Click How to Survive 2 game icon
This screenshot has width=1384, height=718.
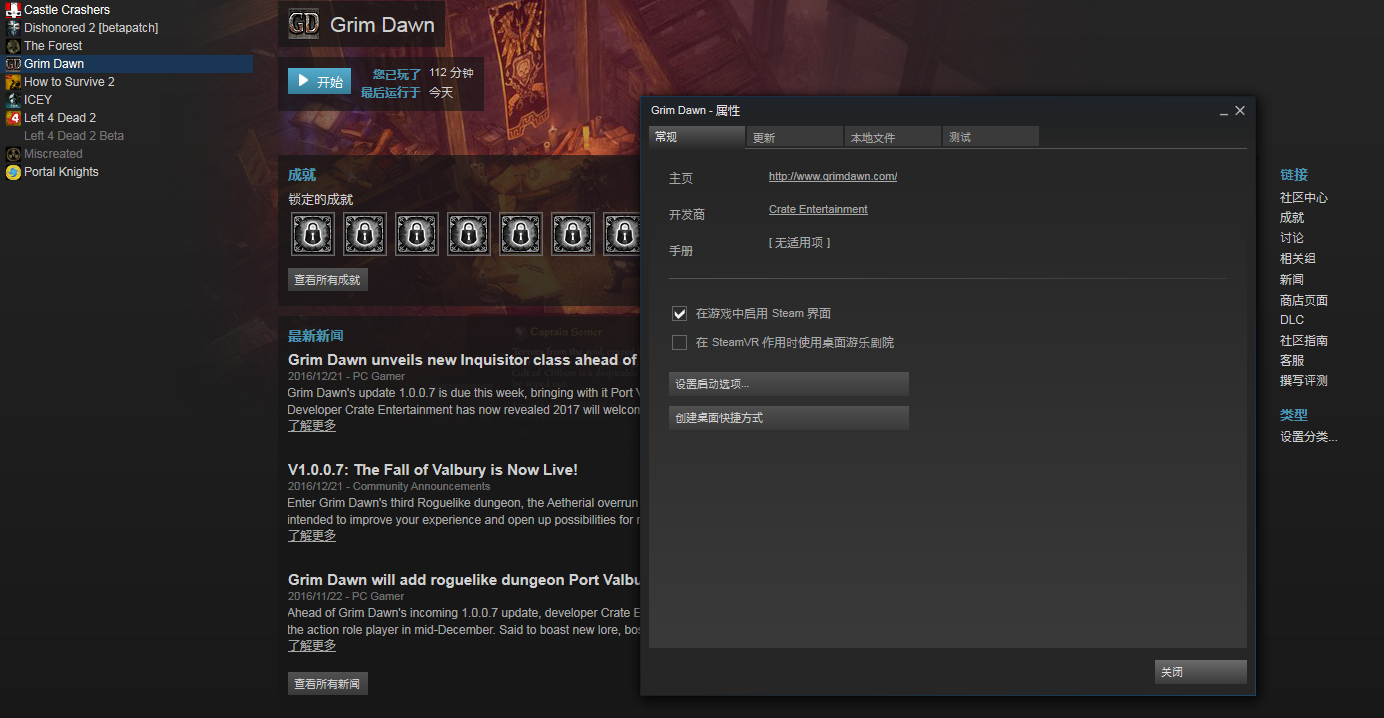[13, 82]
